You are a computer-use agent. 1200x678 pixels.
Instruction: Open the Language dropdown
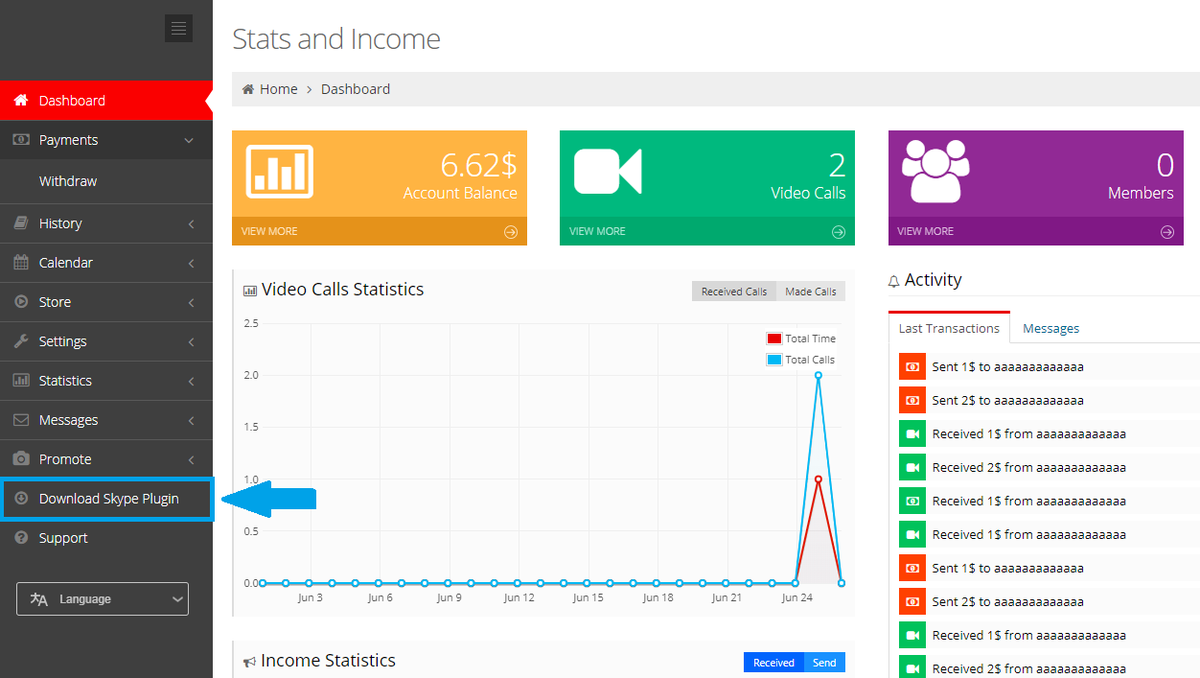tap(102, 599)
